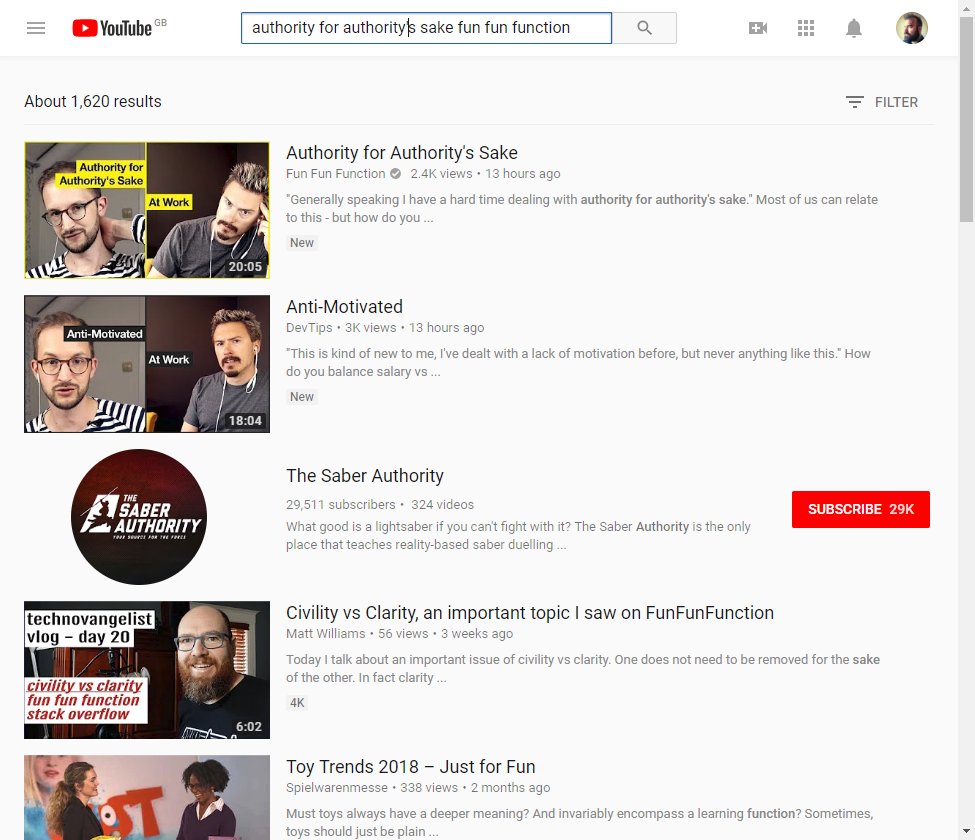
Task: Open title link Authority for Authority's Sake
Action: pyautogui.click(x=402, y=152)
